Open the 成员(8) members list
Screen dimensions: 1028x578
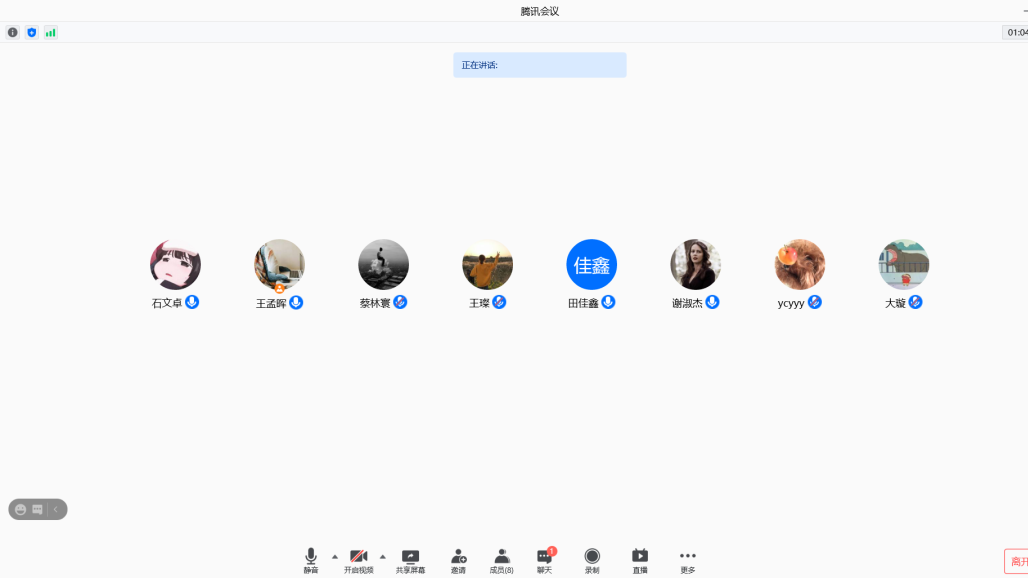501,559
